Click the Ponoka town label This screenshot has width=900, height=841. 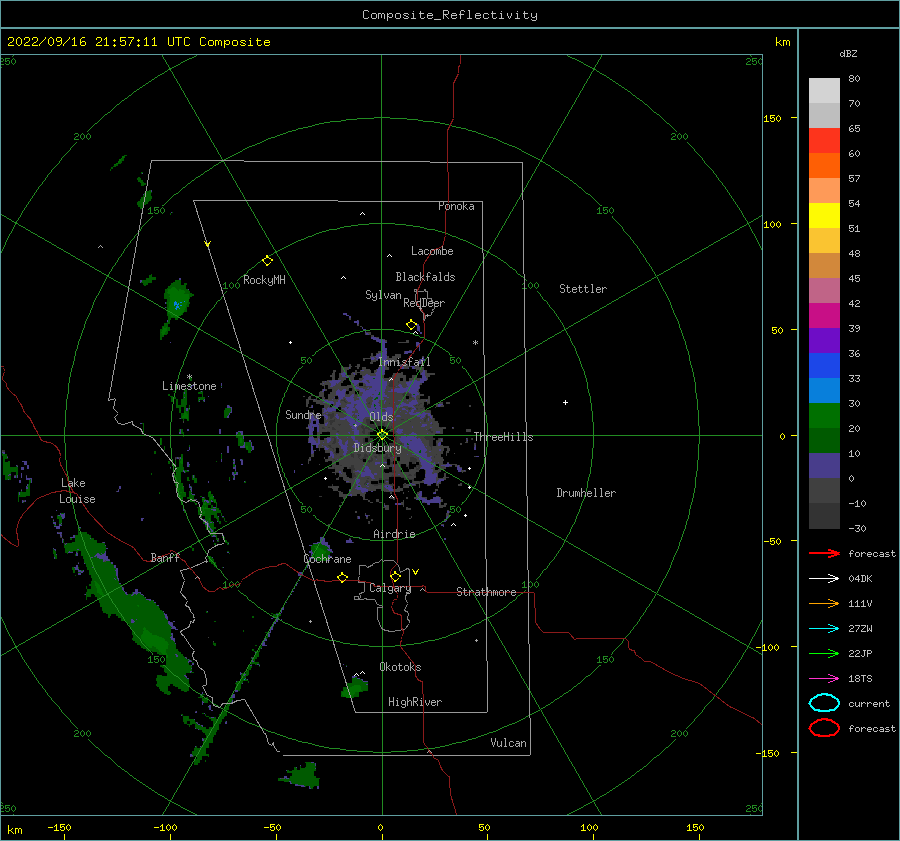456,206
